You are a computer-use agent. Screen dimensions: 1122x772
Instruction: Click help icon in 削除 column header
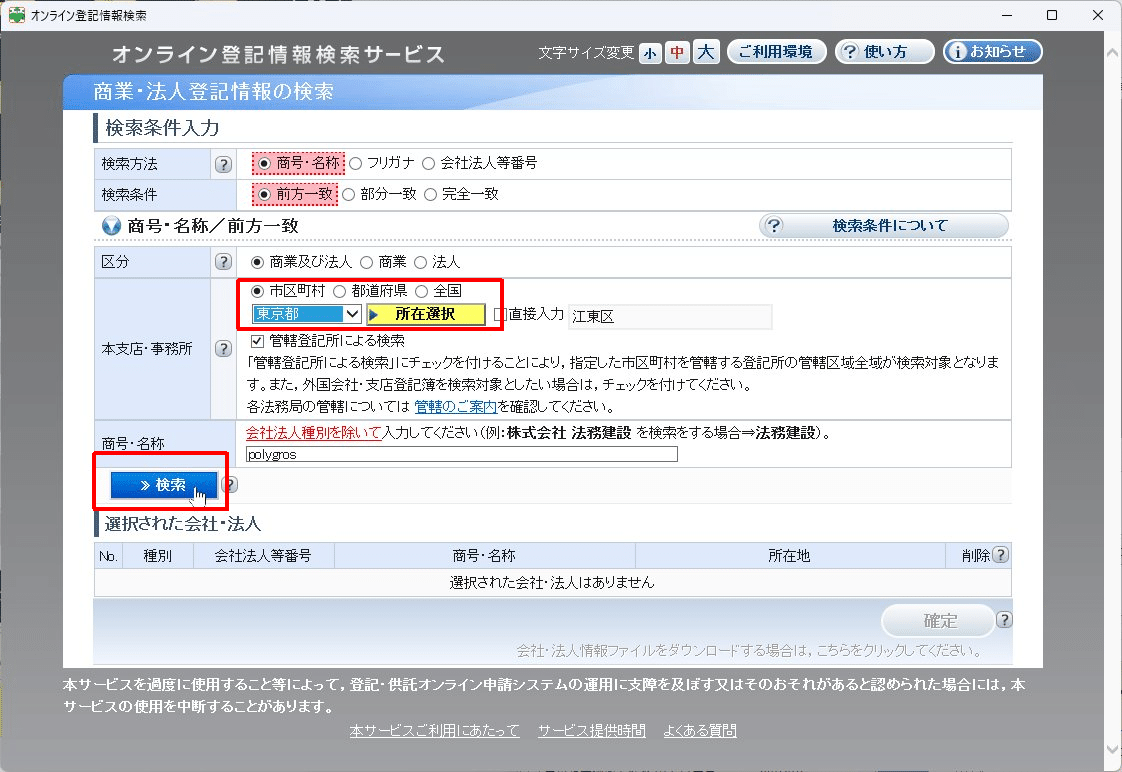tap(1000, 554)
